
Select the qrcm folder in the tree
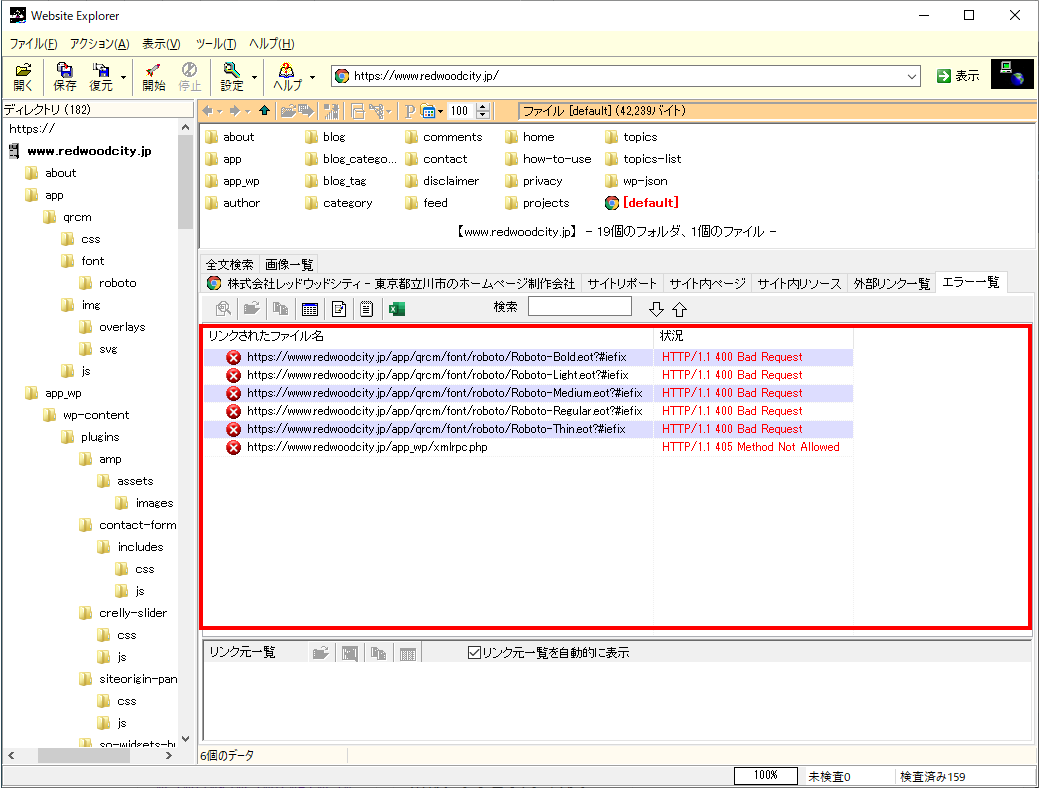tap(77, 217)
